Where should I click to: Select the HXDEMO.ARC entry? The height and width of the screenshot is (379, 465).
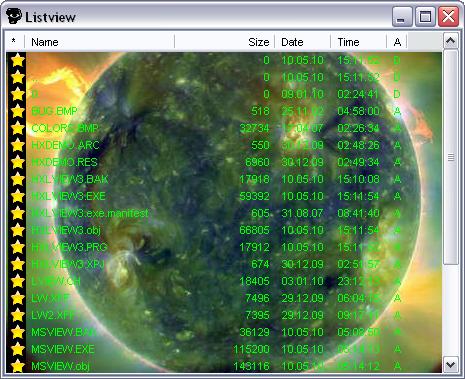coord(65,145)
